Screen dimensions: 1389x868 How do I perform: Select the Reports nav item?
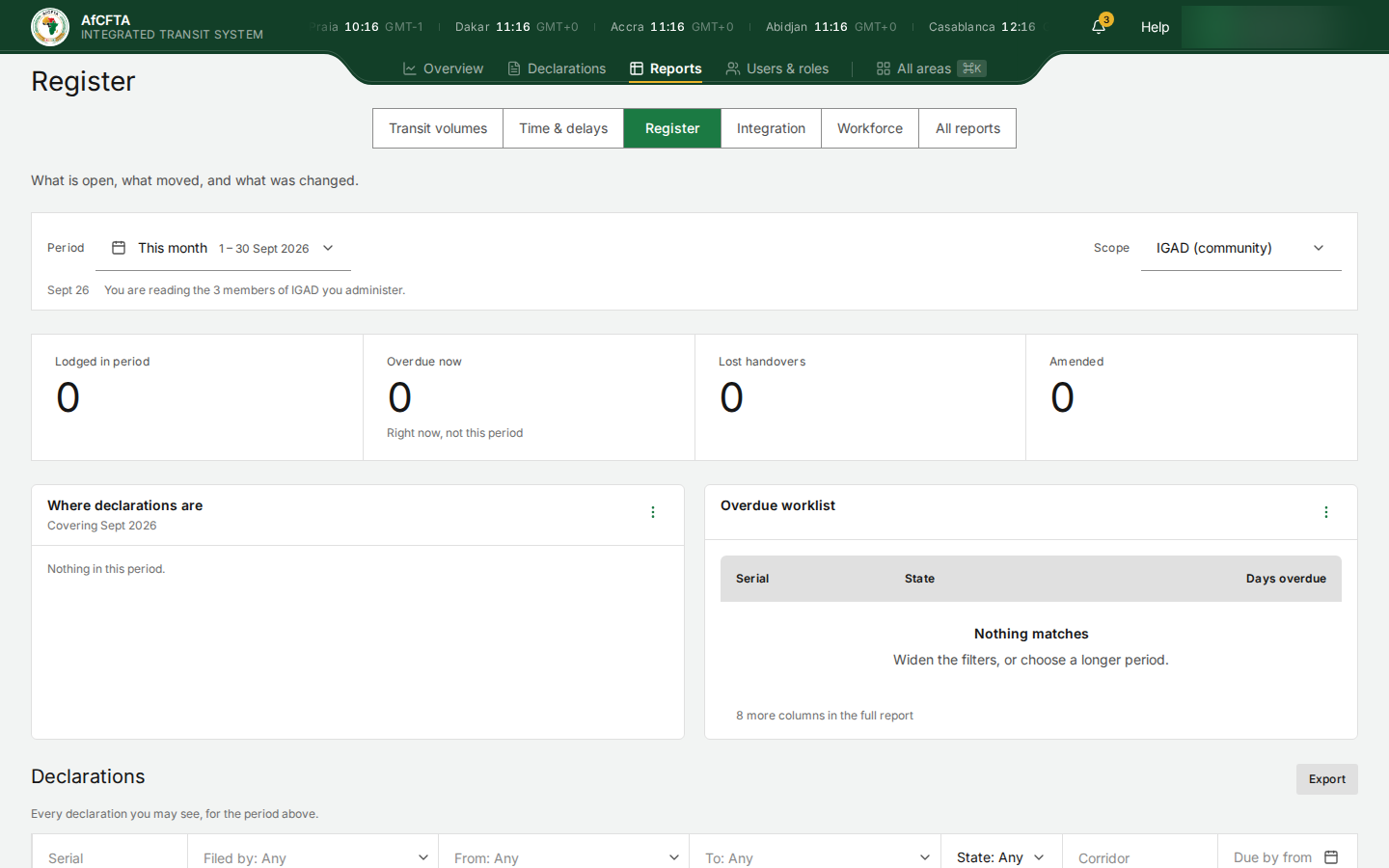click(666, 68)
